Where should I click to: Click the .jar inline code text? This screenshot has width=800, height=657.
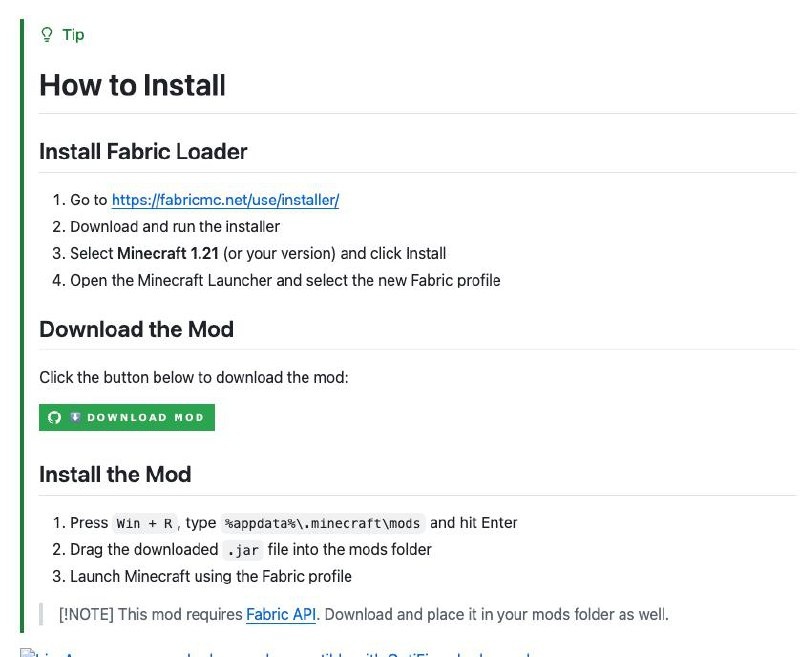point(243,550)
